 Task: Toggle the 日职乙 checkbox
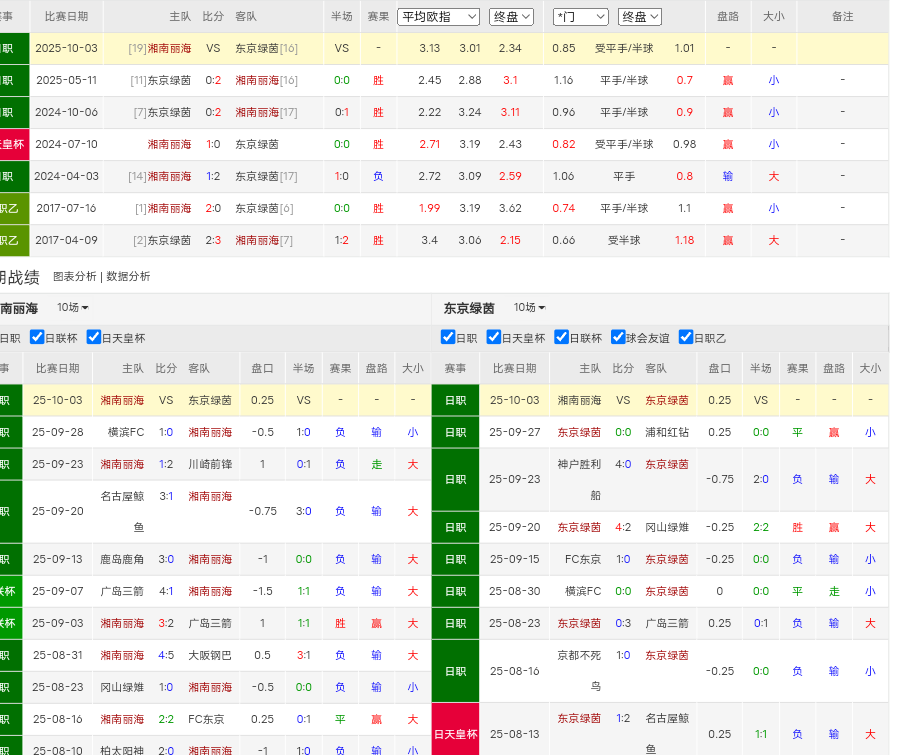pos(687,338)
